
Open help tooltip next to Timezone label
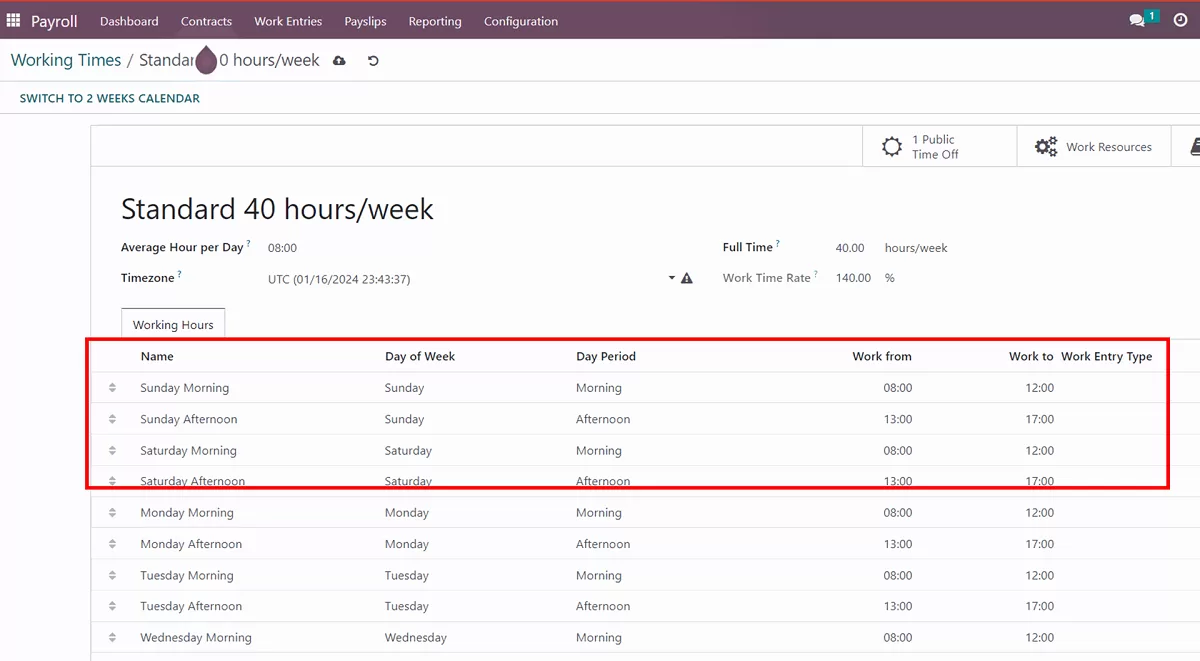180,273
